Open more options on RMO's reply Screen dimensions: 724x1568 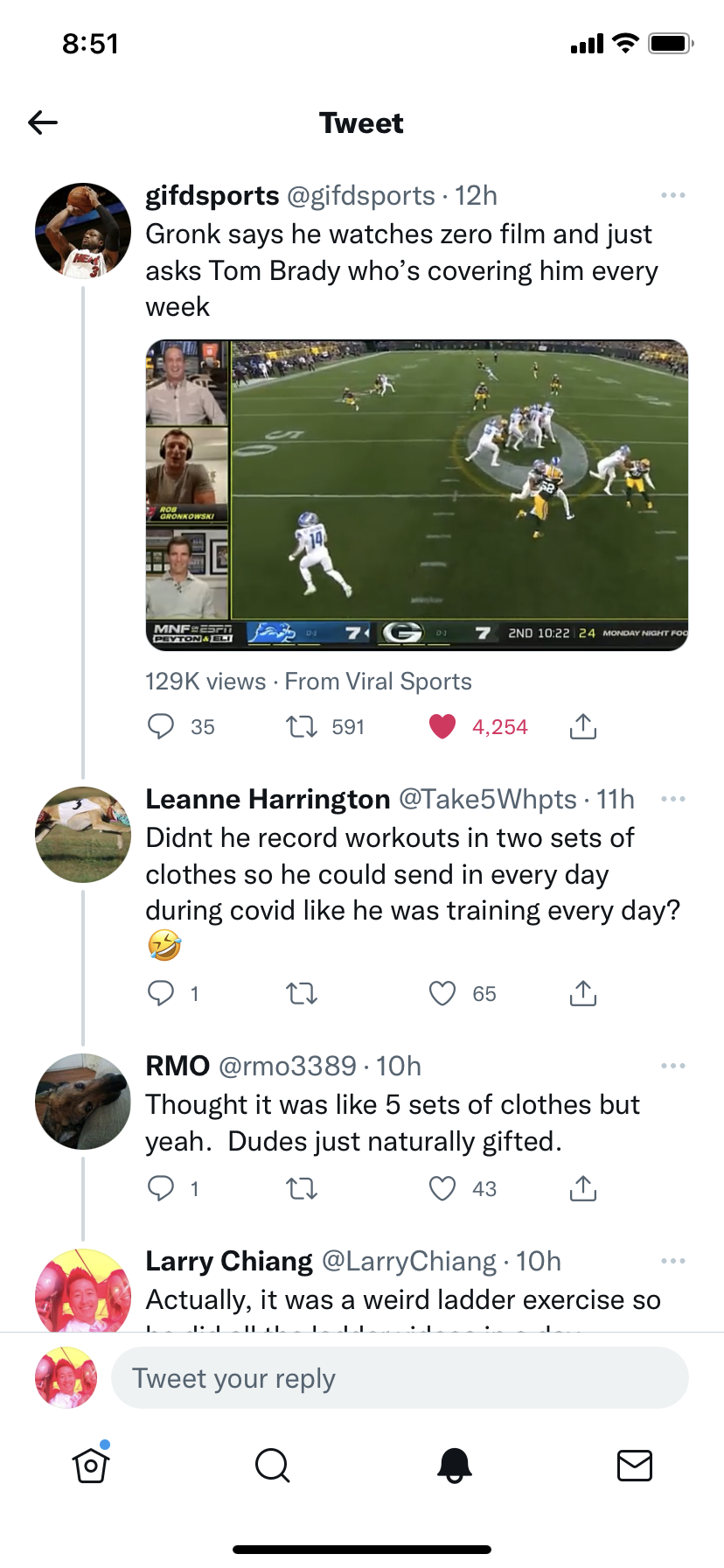pyautogui.click(x=672, y=1066)
